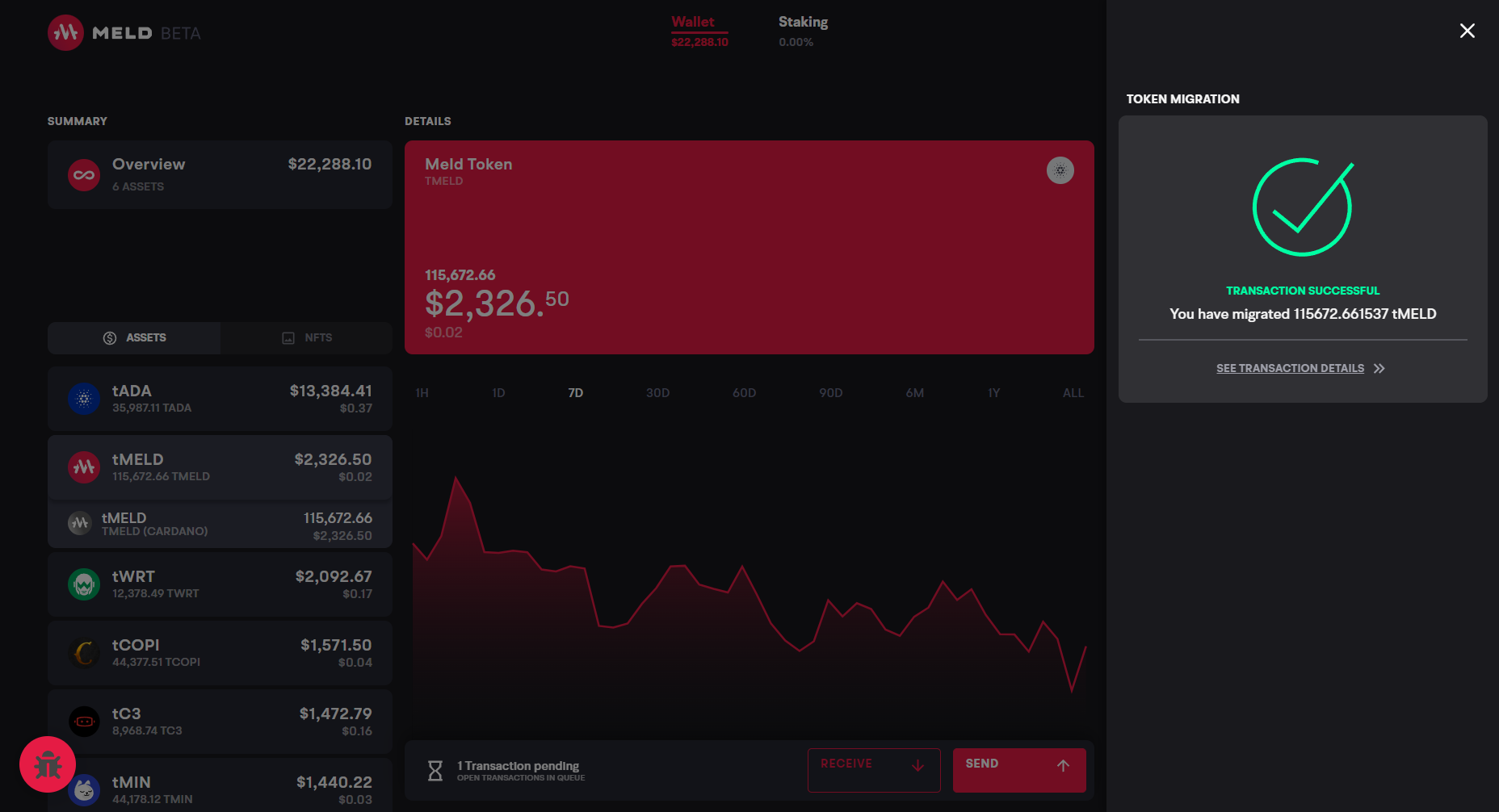1499x812 pixels.
Task: Switch to the Staking tab
Action: [803, 31]
